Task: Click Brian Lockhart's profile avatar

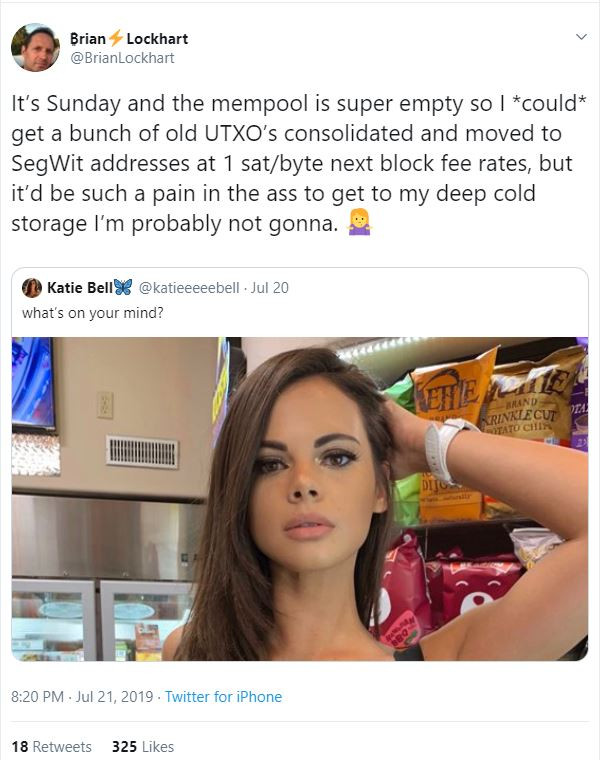Action: pos(35,48)
